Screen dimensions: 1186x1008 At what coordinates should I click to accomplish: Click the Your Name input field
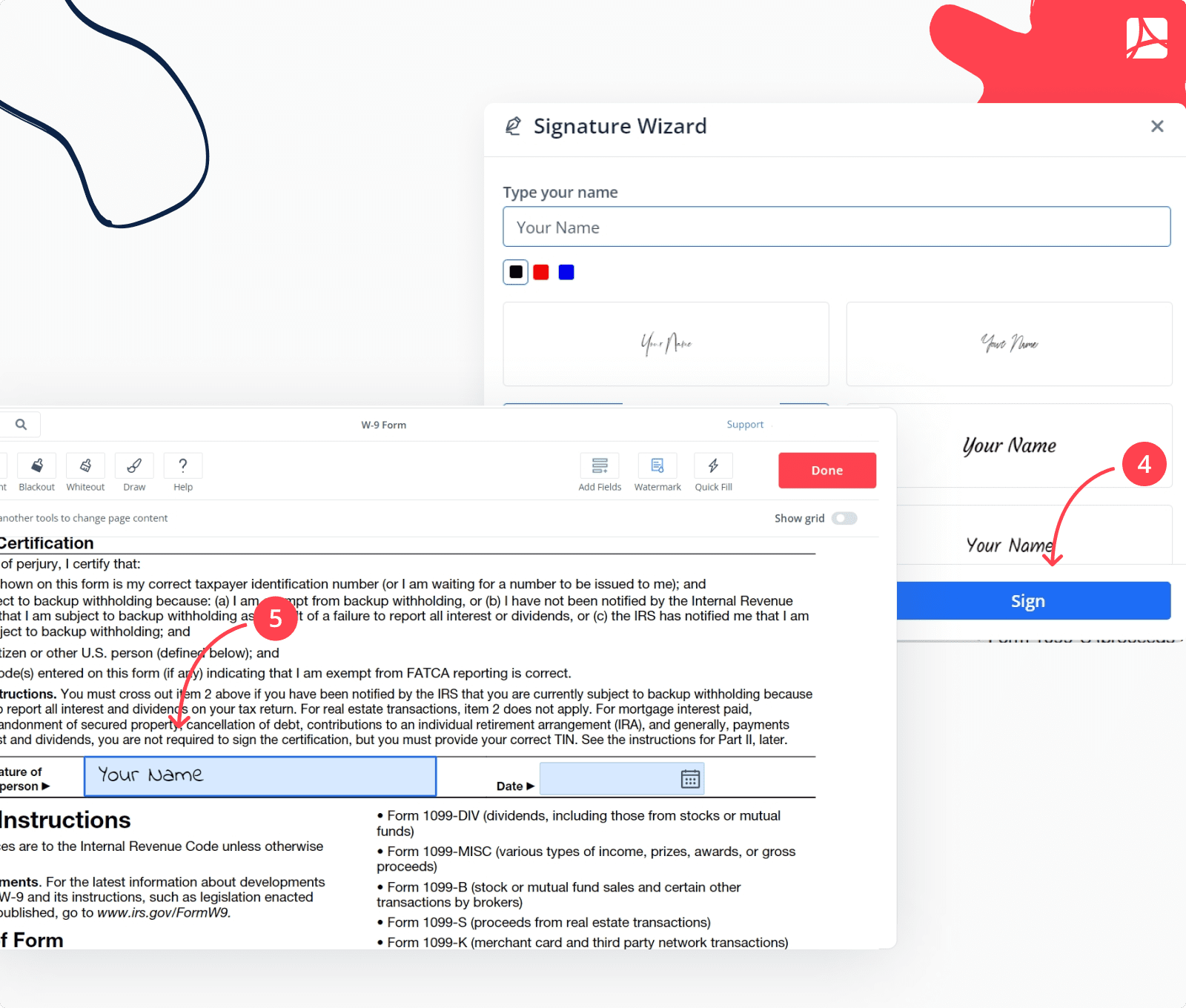click(837, 227)
